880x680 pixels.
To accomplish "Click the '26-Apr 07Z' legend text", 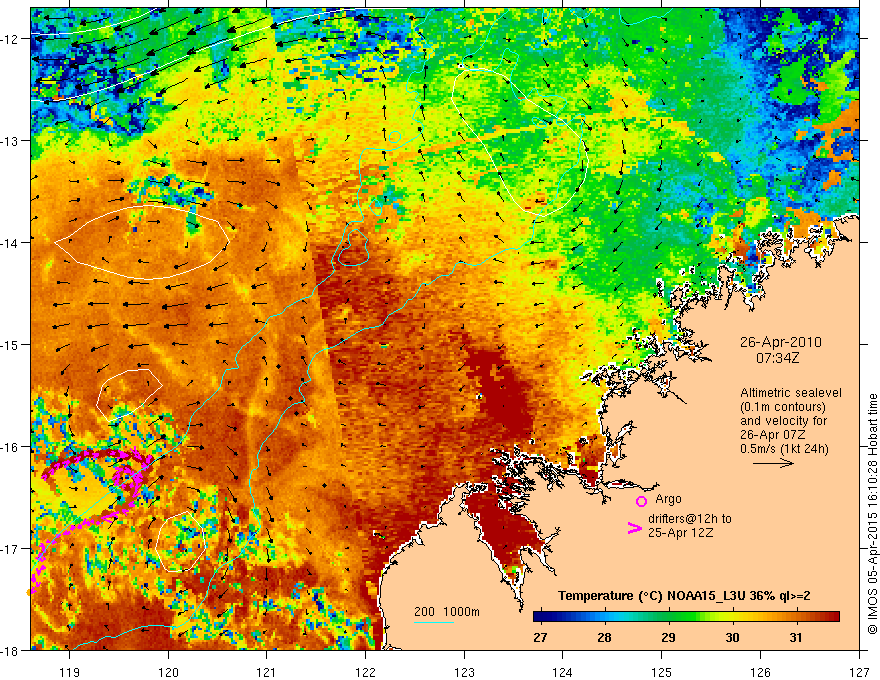I will point(773,435).
